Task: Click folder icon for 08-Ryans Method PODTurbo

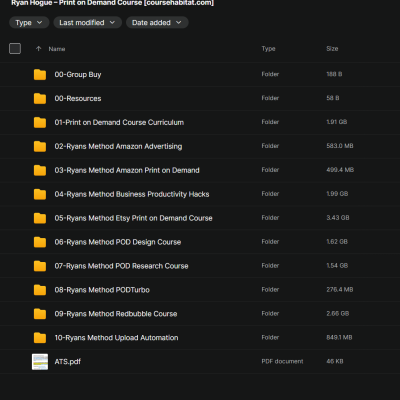Action: (x=40, y=290)
